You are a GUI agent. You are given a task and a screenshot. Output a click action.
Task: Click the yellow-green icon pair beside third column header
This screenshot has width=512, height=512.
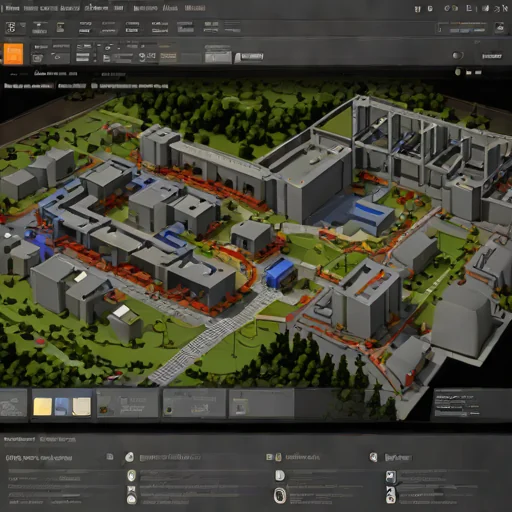274,457
